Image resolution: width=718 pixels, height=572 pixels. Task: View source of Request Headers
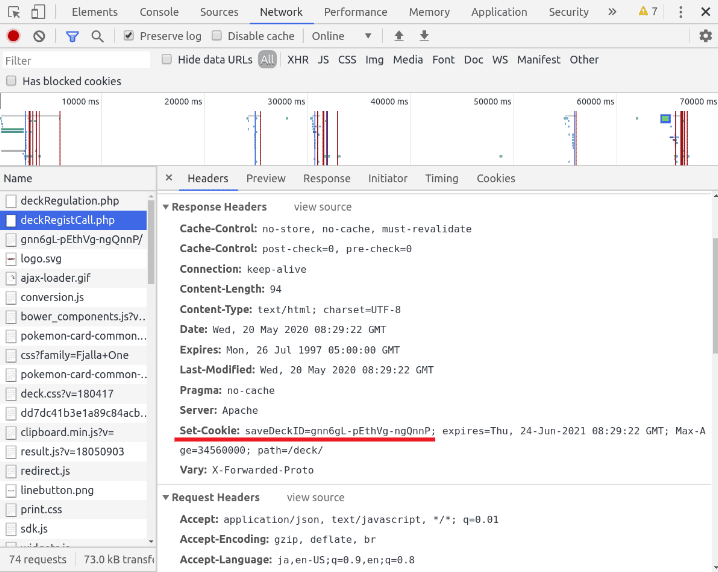point(315,497)
